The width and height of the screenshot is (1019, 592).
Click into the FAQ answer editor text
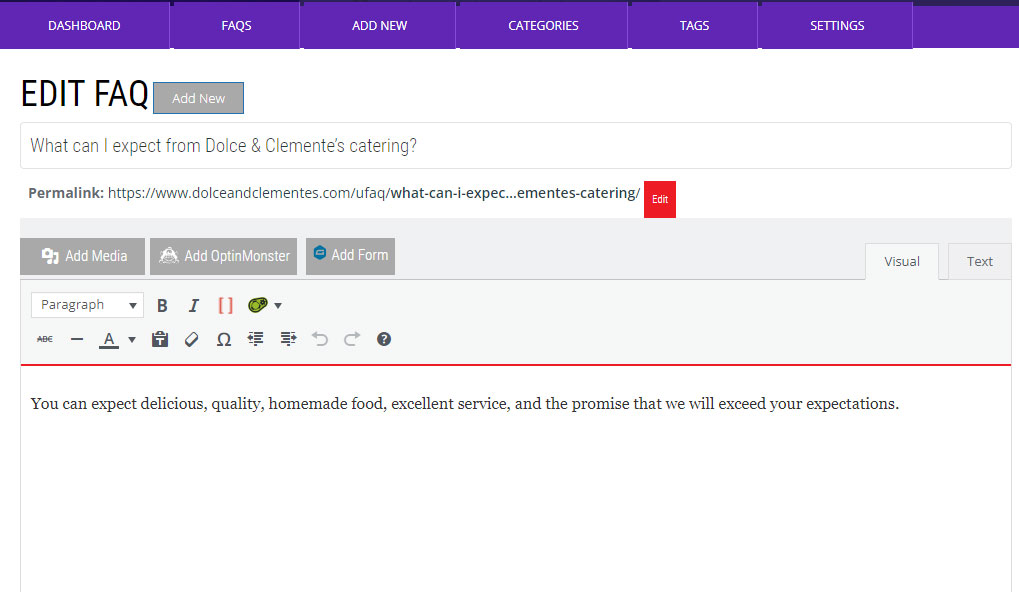click(465, 404)
